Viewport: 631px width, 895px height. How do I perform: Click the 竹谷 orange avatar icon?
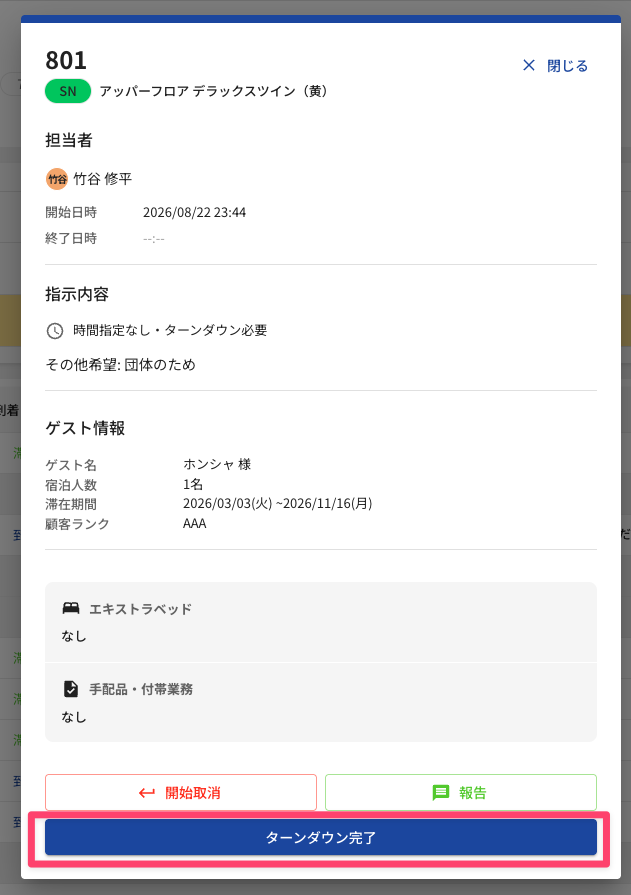coord(57,179)
